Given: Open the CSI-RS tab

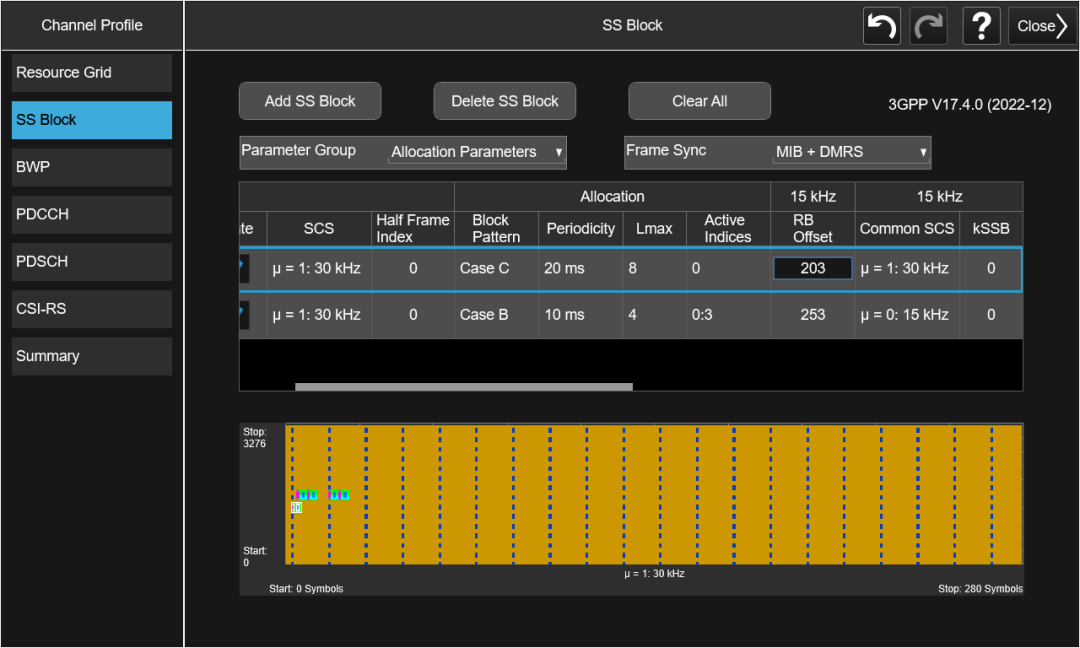Looking at the screenshot, I should [x=92, y=309].
